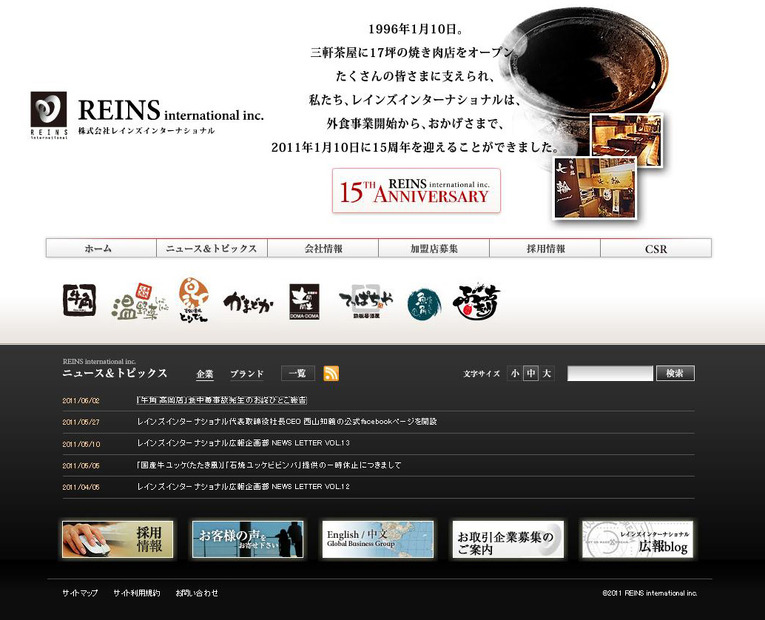
Task: Click the 検索 search button
Action: coord(675,373)
